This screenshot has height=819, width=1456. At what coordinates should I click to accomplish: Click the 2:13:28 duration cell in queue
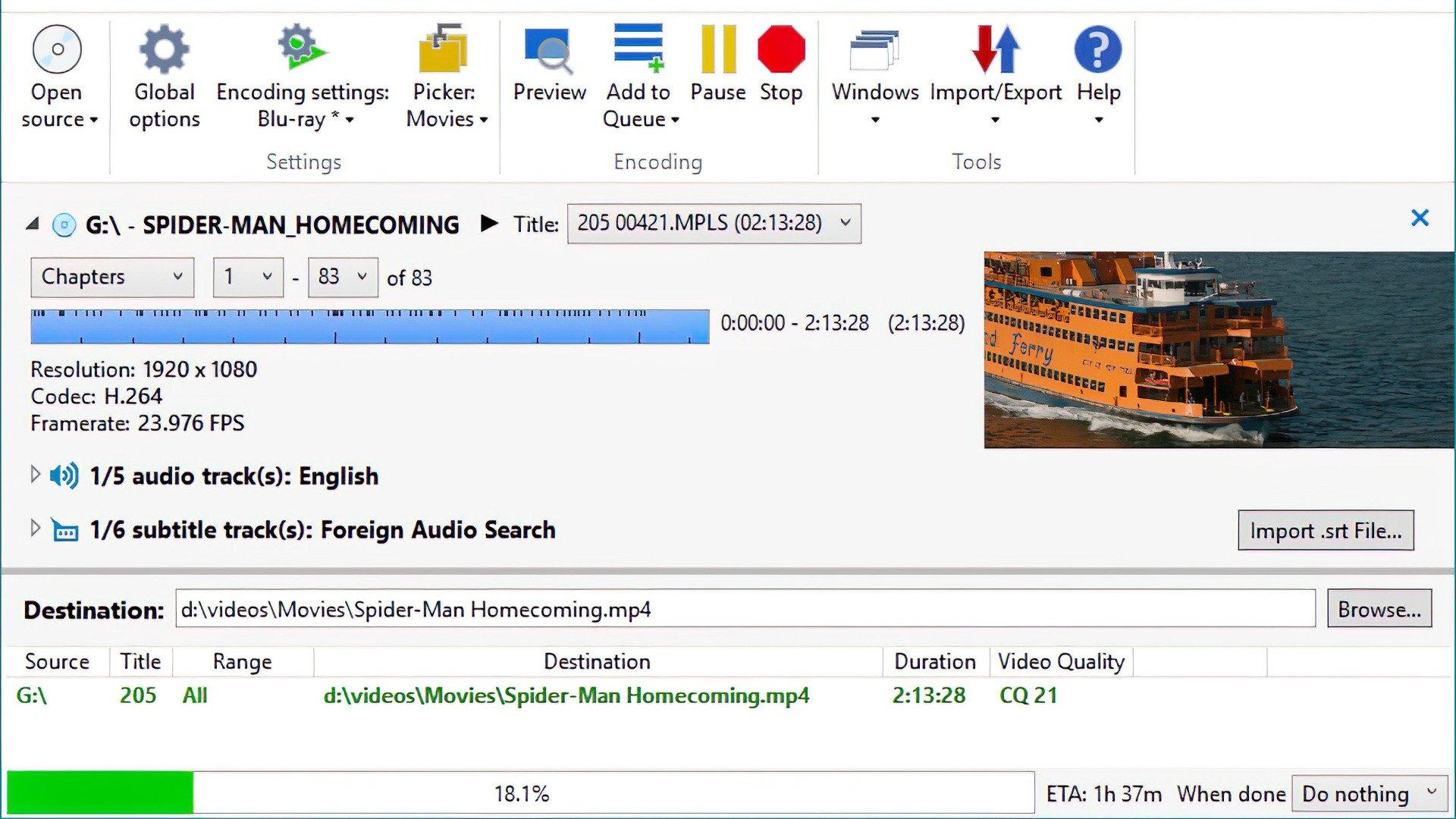click(929, 695)
